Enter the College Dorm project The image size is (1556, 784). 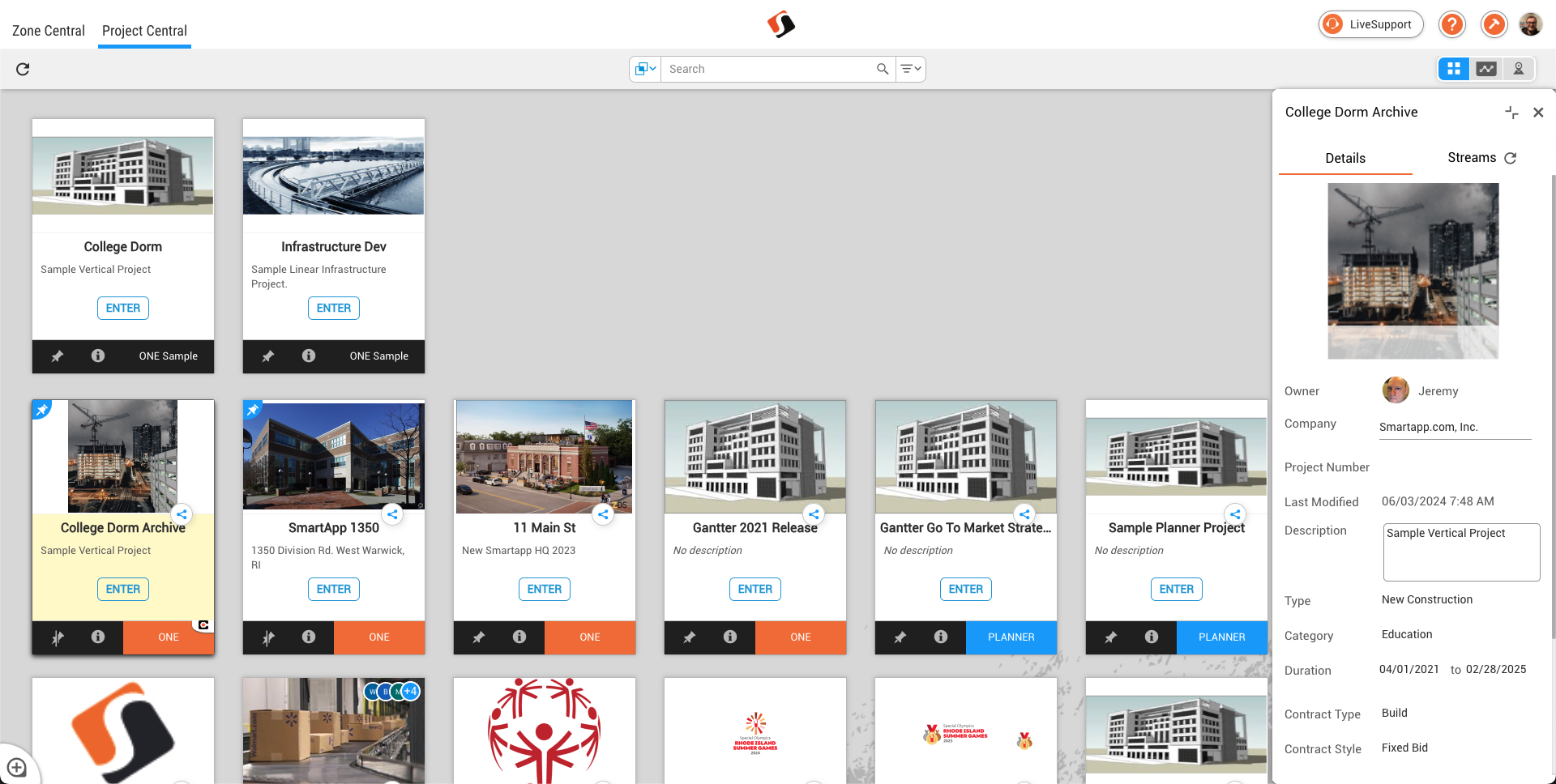pos(123,308)
